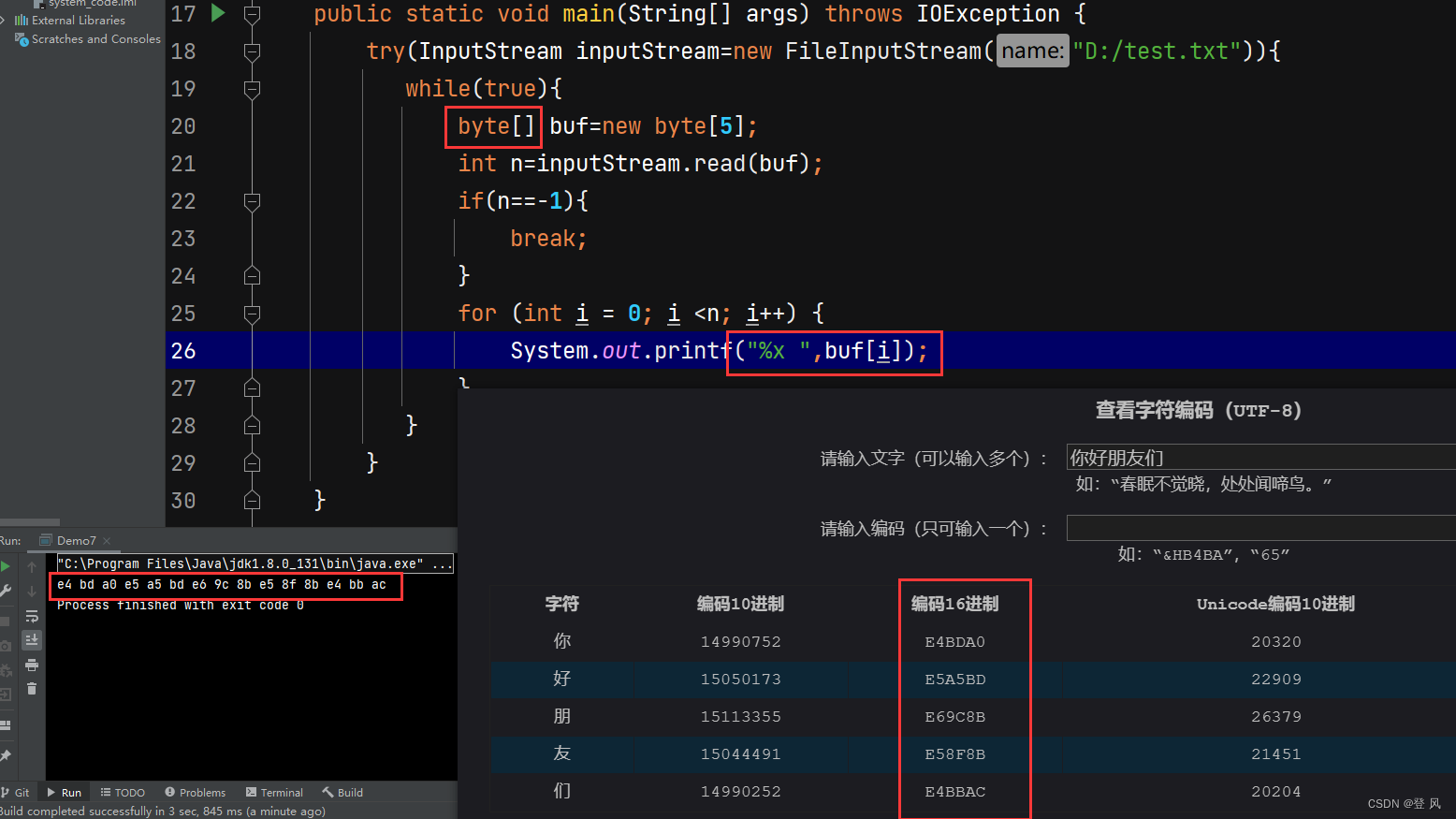Image resolution: width=1456 pixels, height=819 pixels.
Task: Click Unicode value 20320 in table
Action: (1276, 642)
